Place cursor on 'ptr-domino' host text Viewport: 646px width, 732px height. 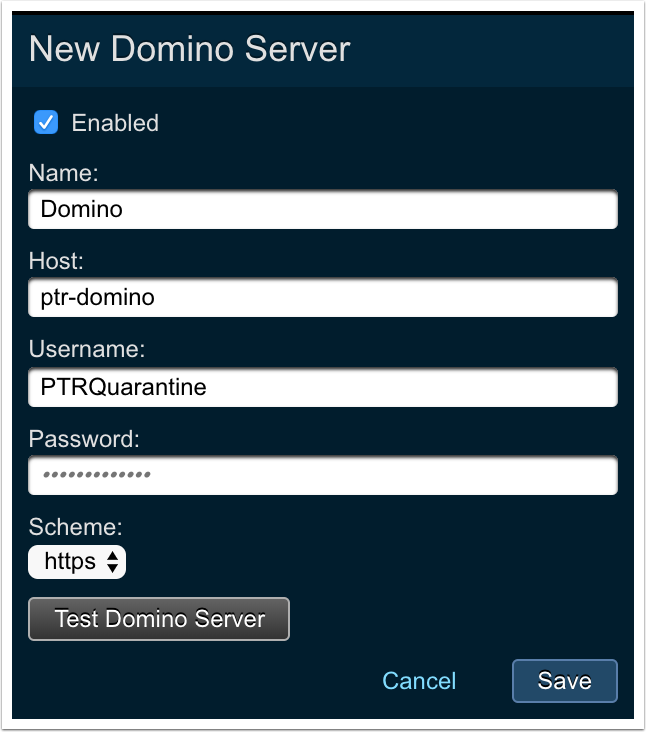click(98, 298)
